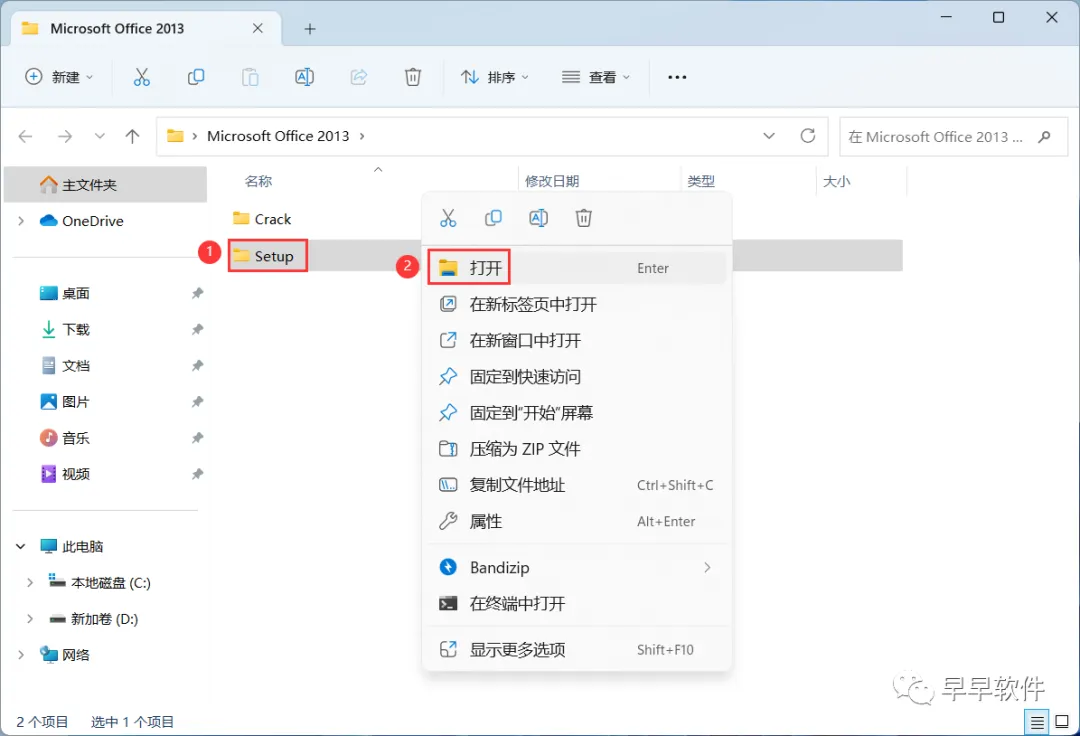Unpin 文档 from quick access
This screenshot has width=1080, height=736.
point(197,366)
